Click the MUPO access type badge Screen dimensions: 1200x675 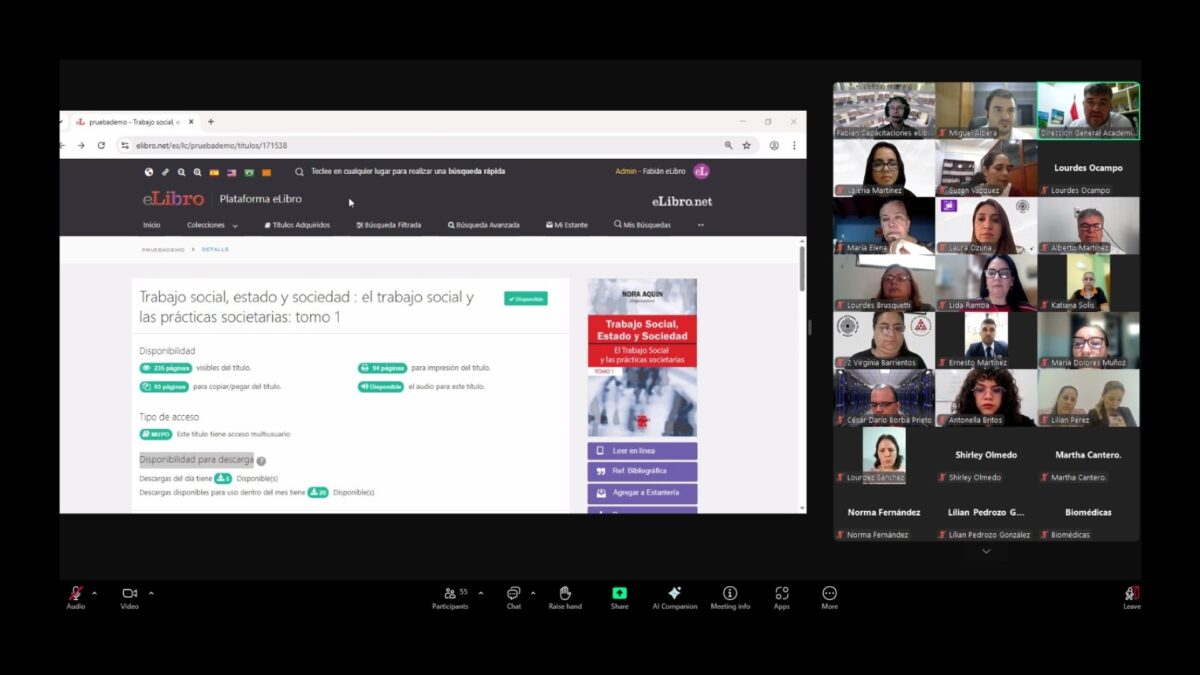click(x=156, y=434)
